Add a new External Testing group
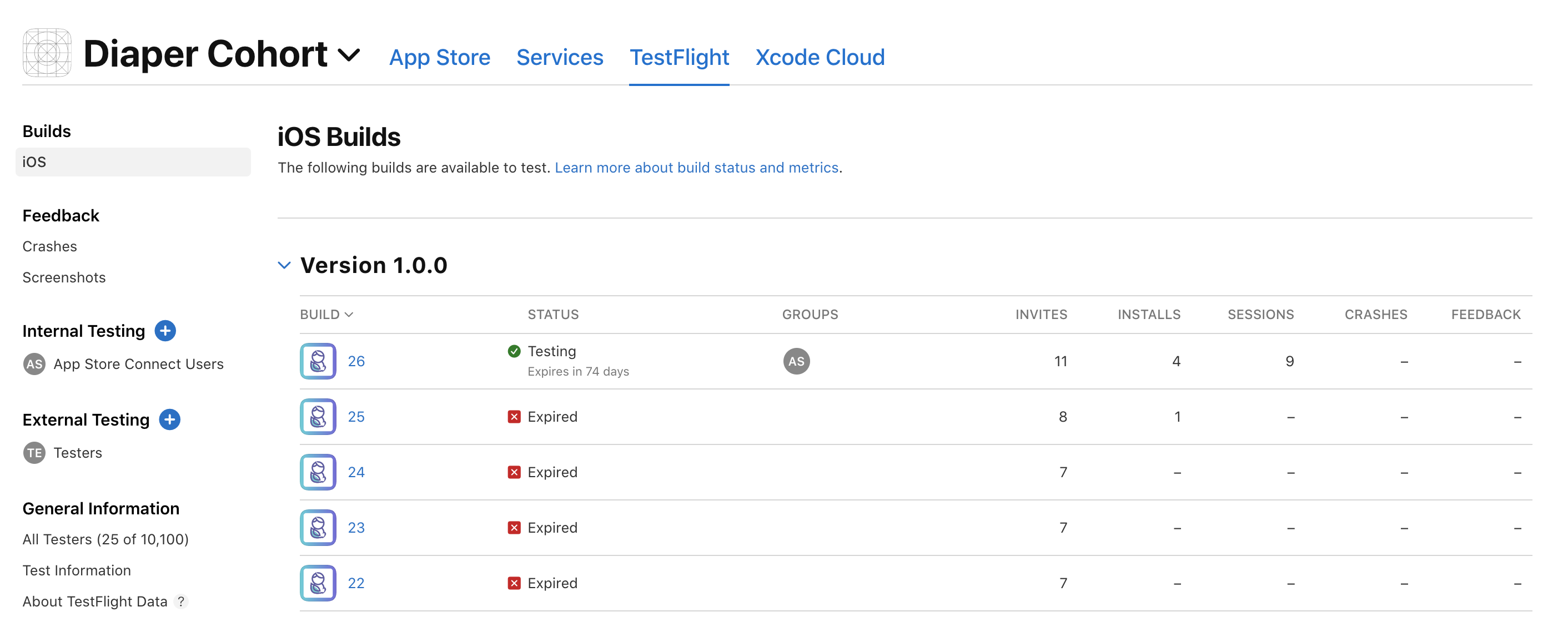 [169, 420]
